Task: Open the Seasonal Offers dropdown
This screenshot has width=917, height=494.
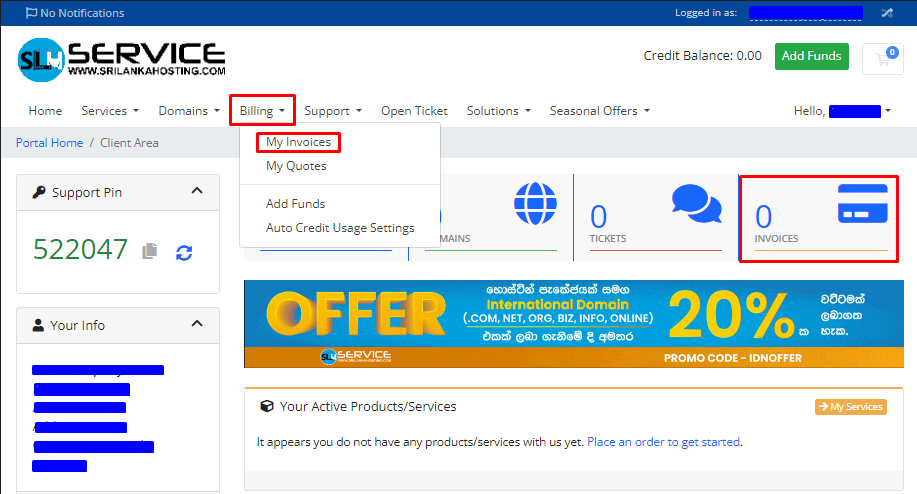Action: 599,111
